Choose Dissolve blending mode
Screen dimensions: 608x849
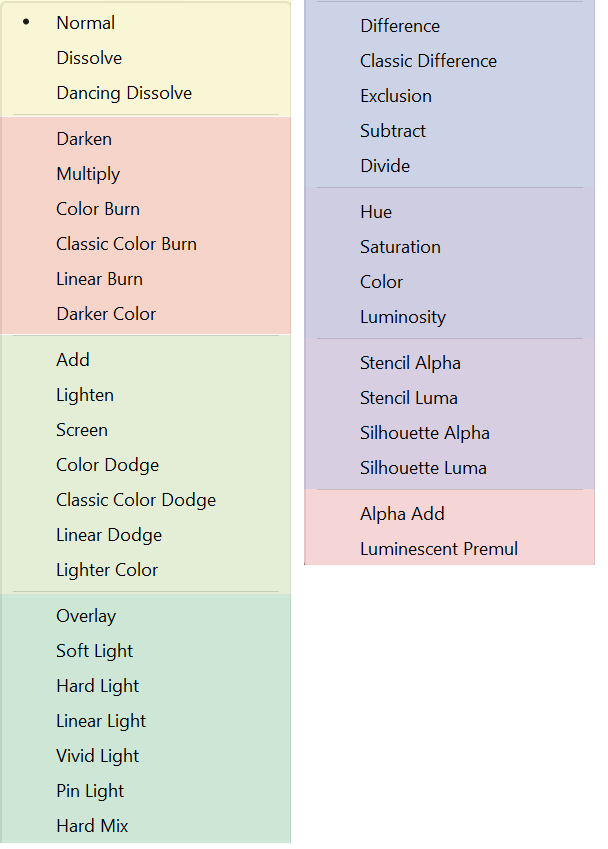pyautogui.click(x=89, y=58)
